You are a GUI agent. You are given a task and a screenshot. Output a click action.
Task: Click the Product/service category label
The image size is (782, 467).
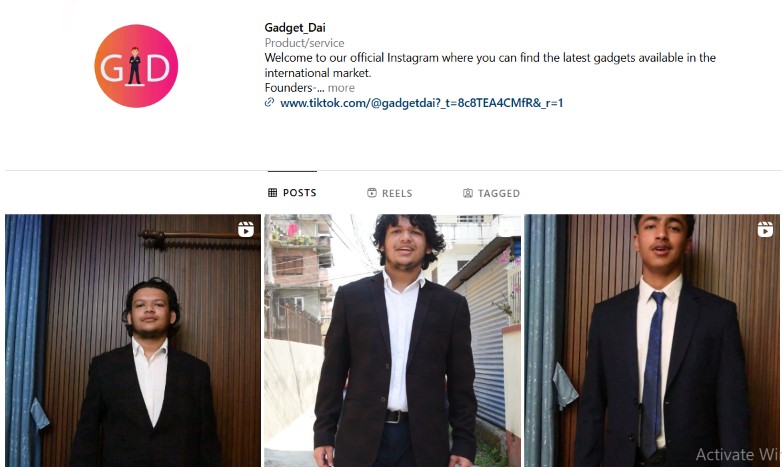pos(304,43)
